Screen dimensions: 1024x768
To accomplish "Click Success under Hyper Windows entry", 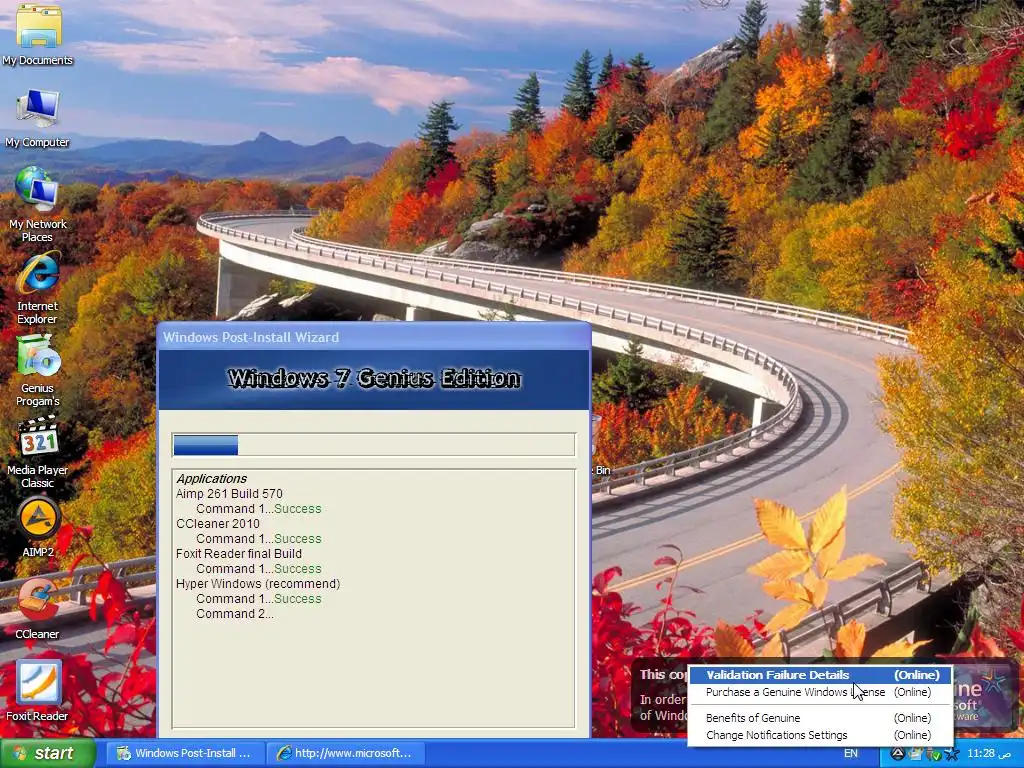I will pyautogui.click(x=298, y=599).
